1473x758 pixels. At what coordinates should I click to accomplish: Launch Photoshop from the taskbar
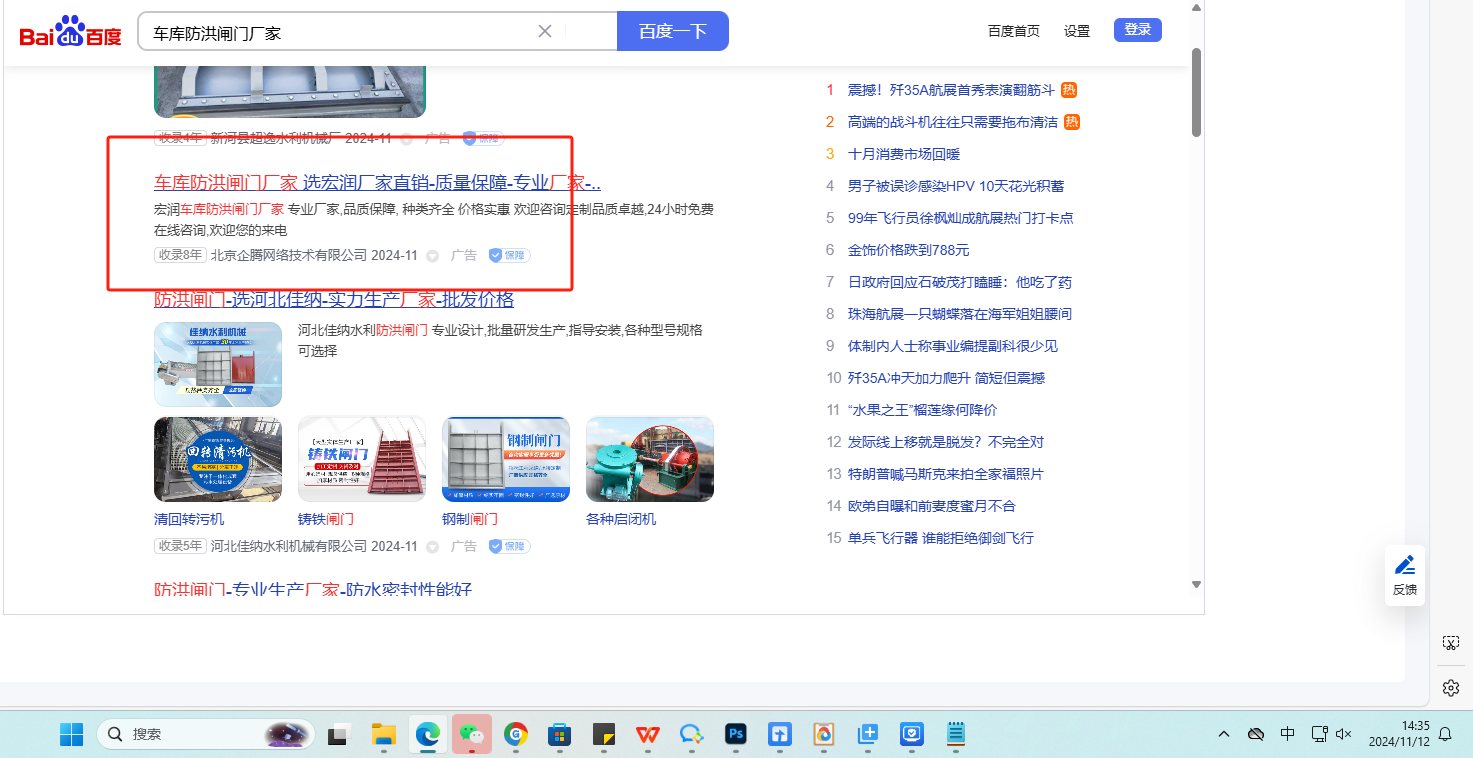pyautogui.click(x=736, y=734)
